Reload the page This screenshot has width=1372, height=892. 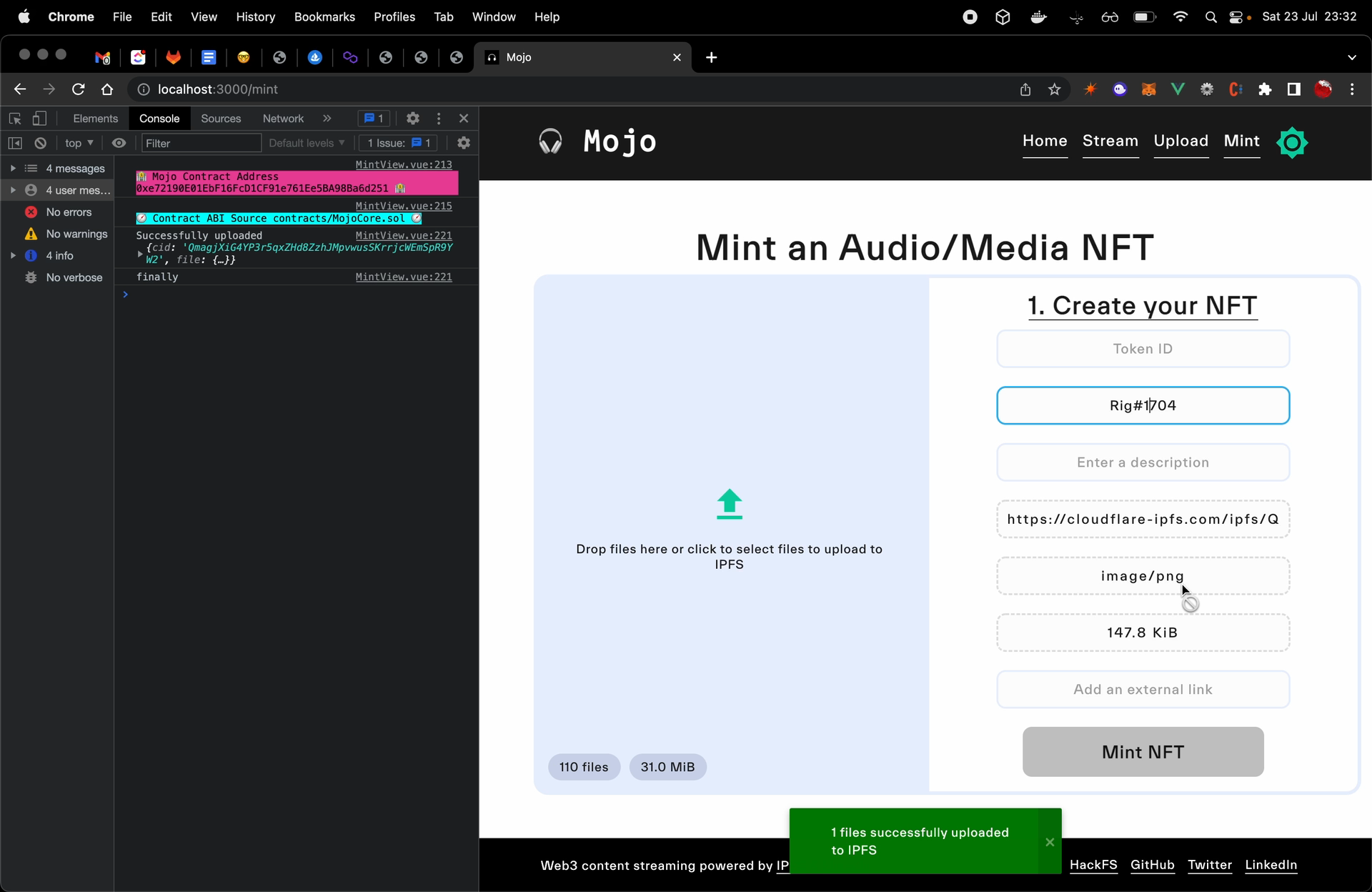[x=79, y=89]
